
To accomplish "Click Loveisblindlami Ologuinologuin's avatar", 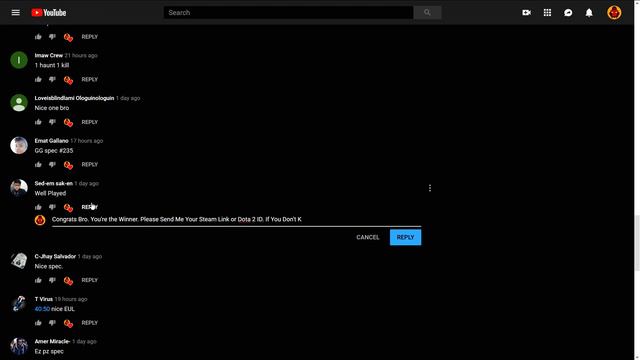I will (19, 103).
